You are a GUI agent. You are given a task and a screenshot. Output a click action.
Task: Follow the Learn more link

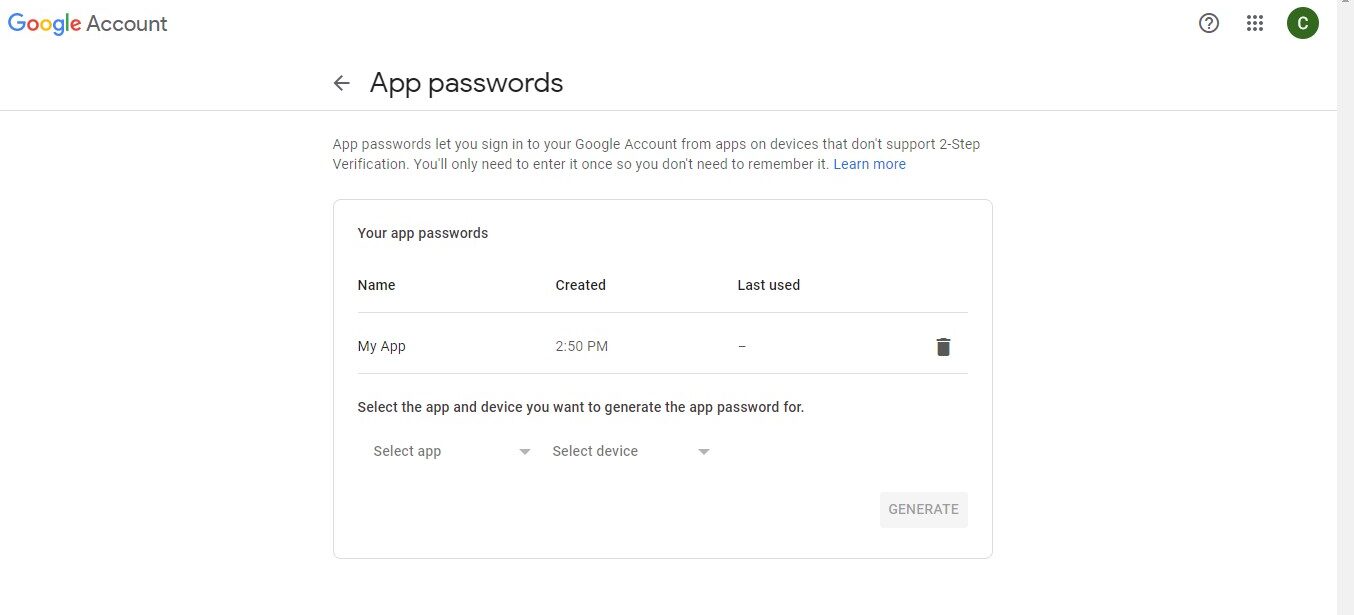click(x=869, y=164)
